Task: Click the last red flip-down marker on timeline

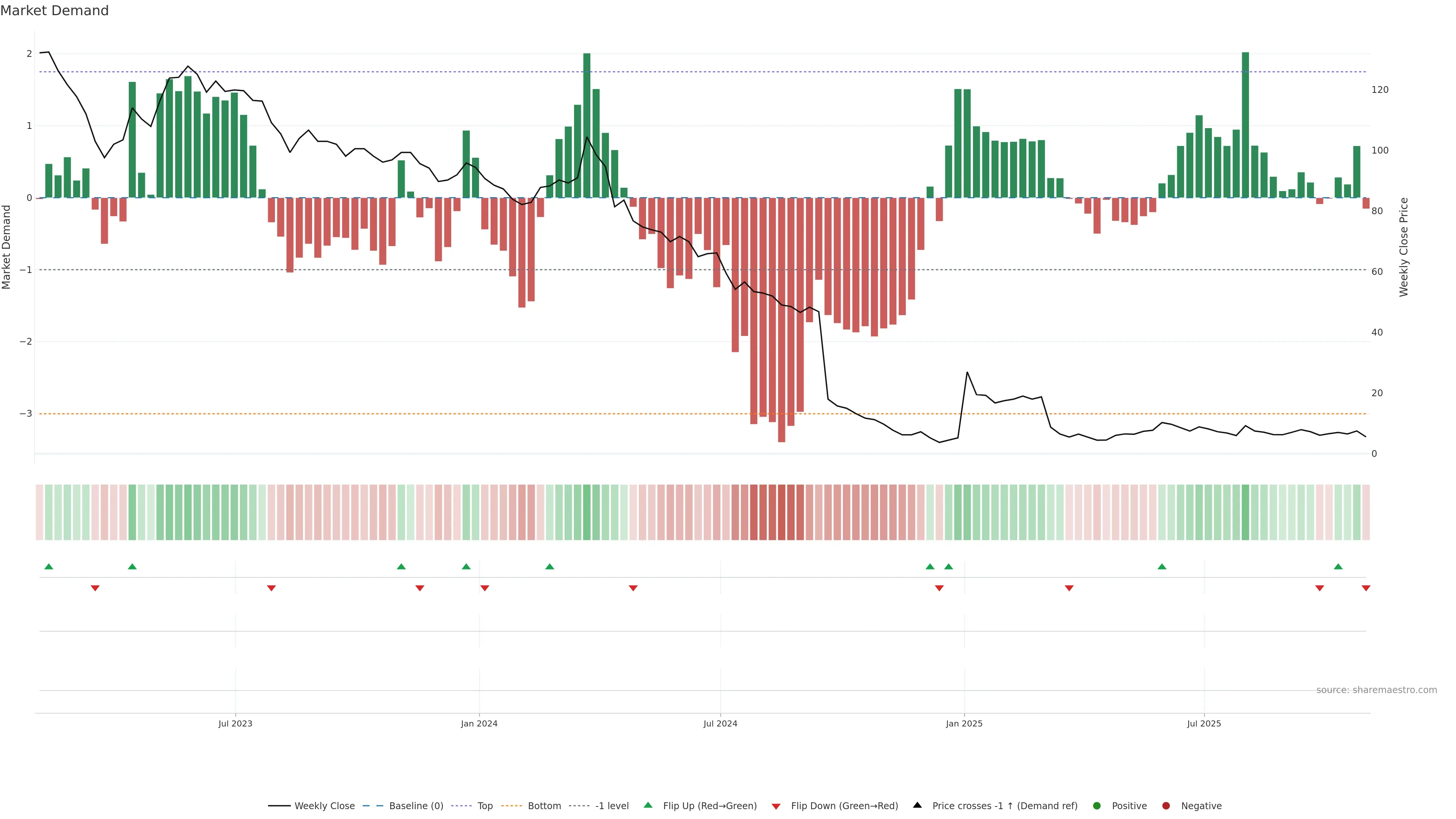Action: pyautogui.click(x=1366, y=588)
